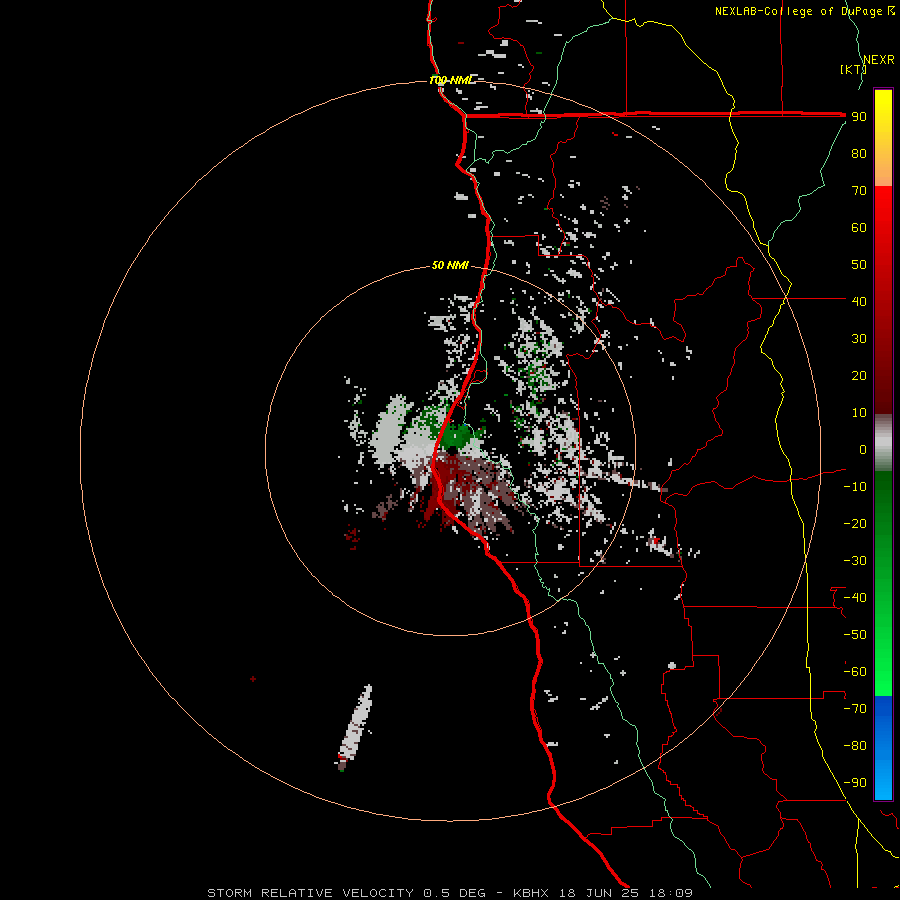Click the -30 value on the velocity scale
Image resolution: width=900 pixels, height=900 pixels.
855,561
